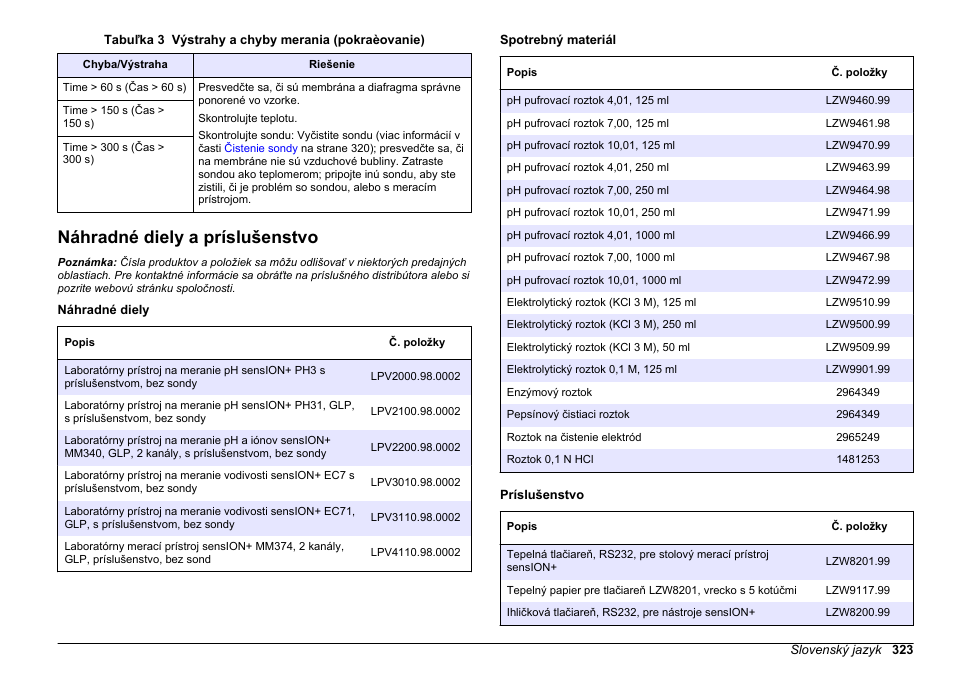This screenshot has width=954, height=673.
Task: Click 'Tepelný papier pre tlačiareň LZW8201' description
Action: coord(652,590)
